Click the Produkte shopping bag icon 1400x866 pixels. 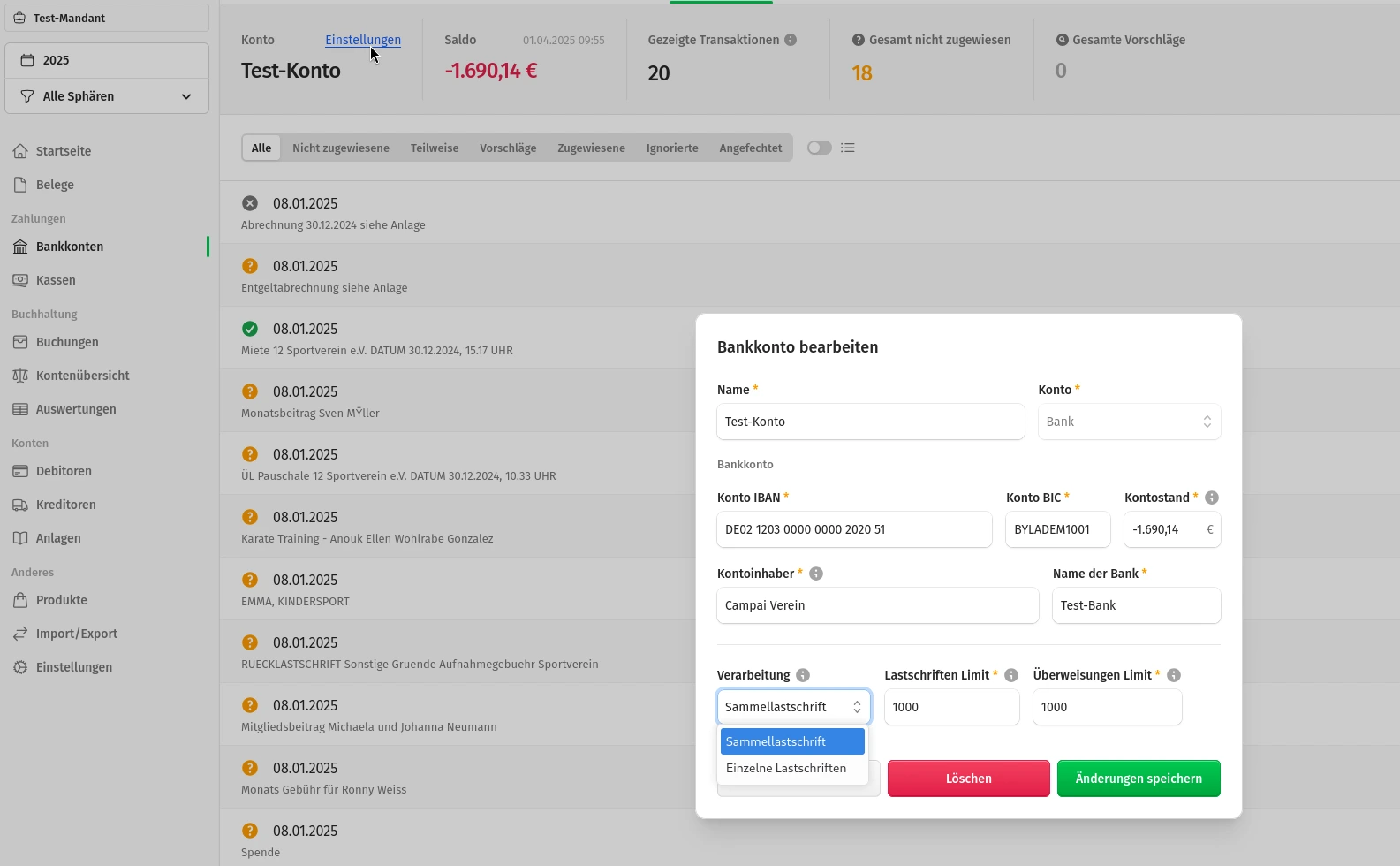click(20, 600)
